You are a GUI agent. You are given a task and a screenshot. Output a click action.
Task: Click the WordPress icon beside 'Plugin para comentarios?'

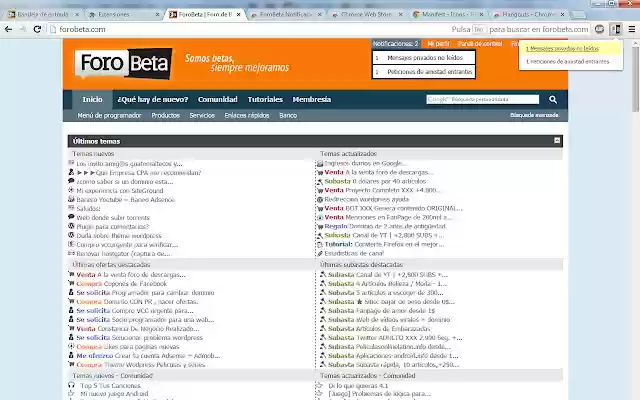point(71,226)
